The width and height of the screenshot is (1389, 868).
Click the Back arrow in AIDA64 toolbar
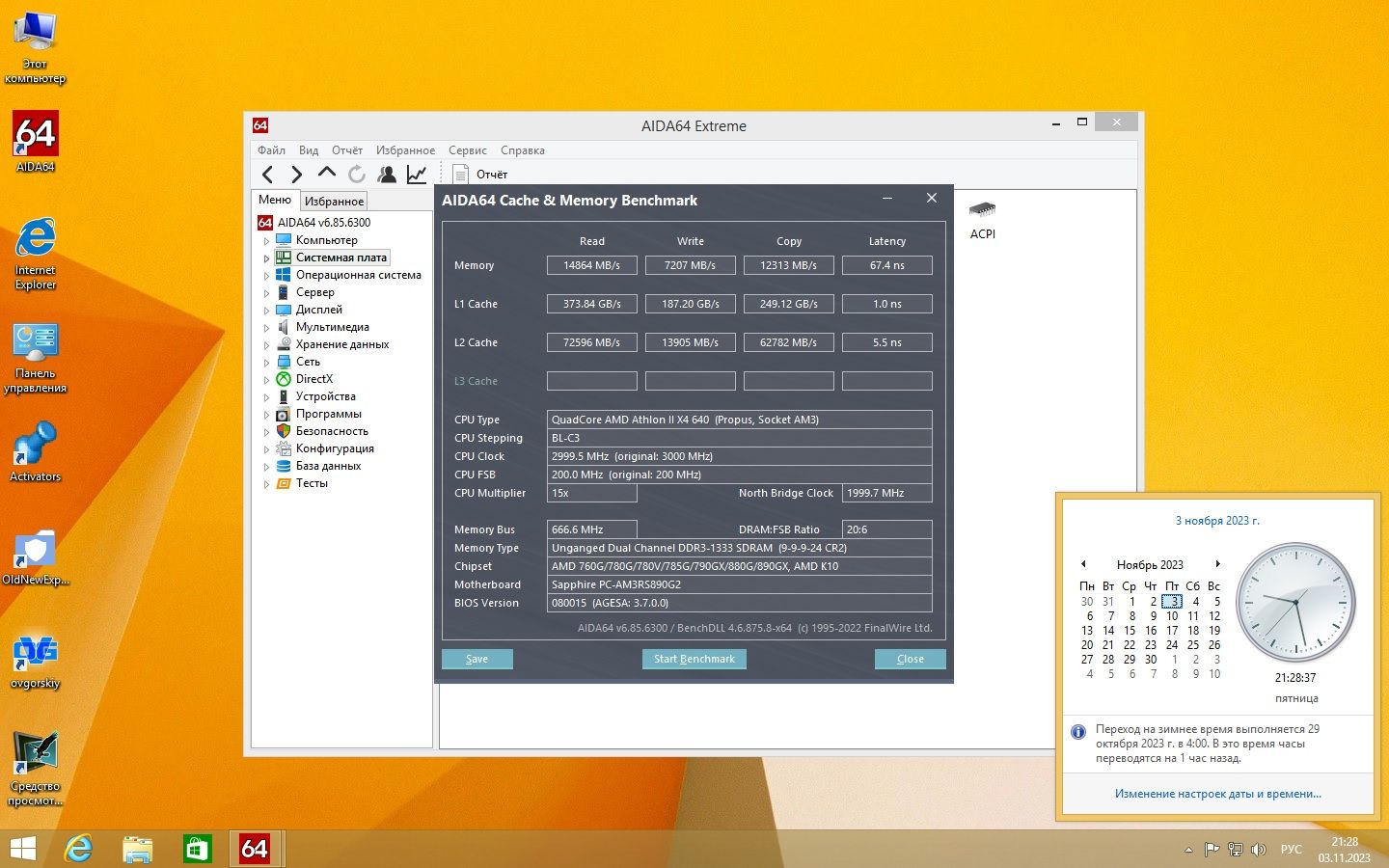pyautogui.click(x=268, y=175)
